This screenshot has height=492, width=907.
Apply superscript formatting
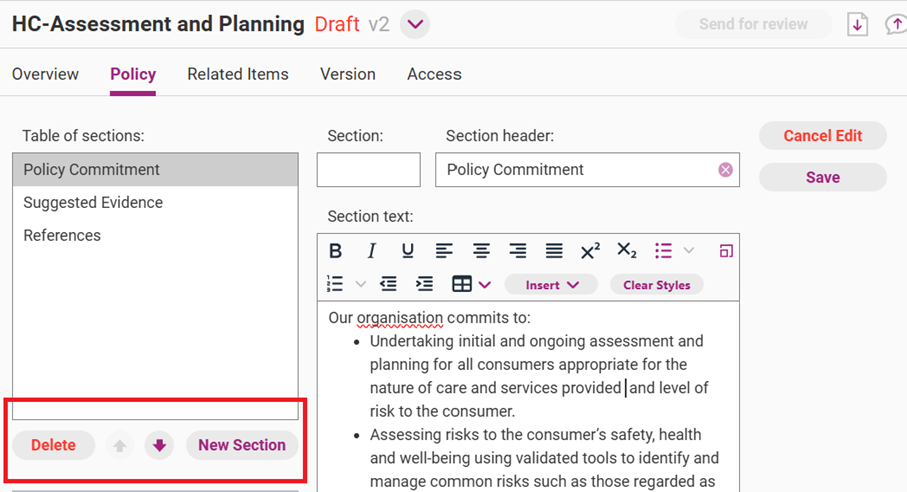coord(590,251)
